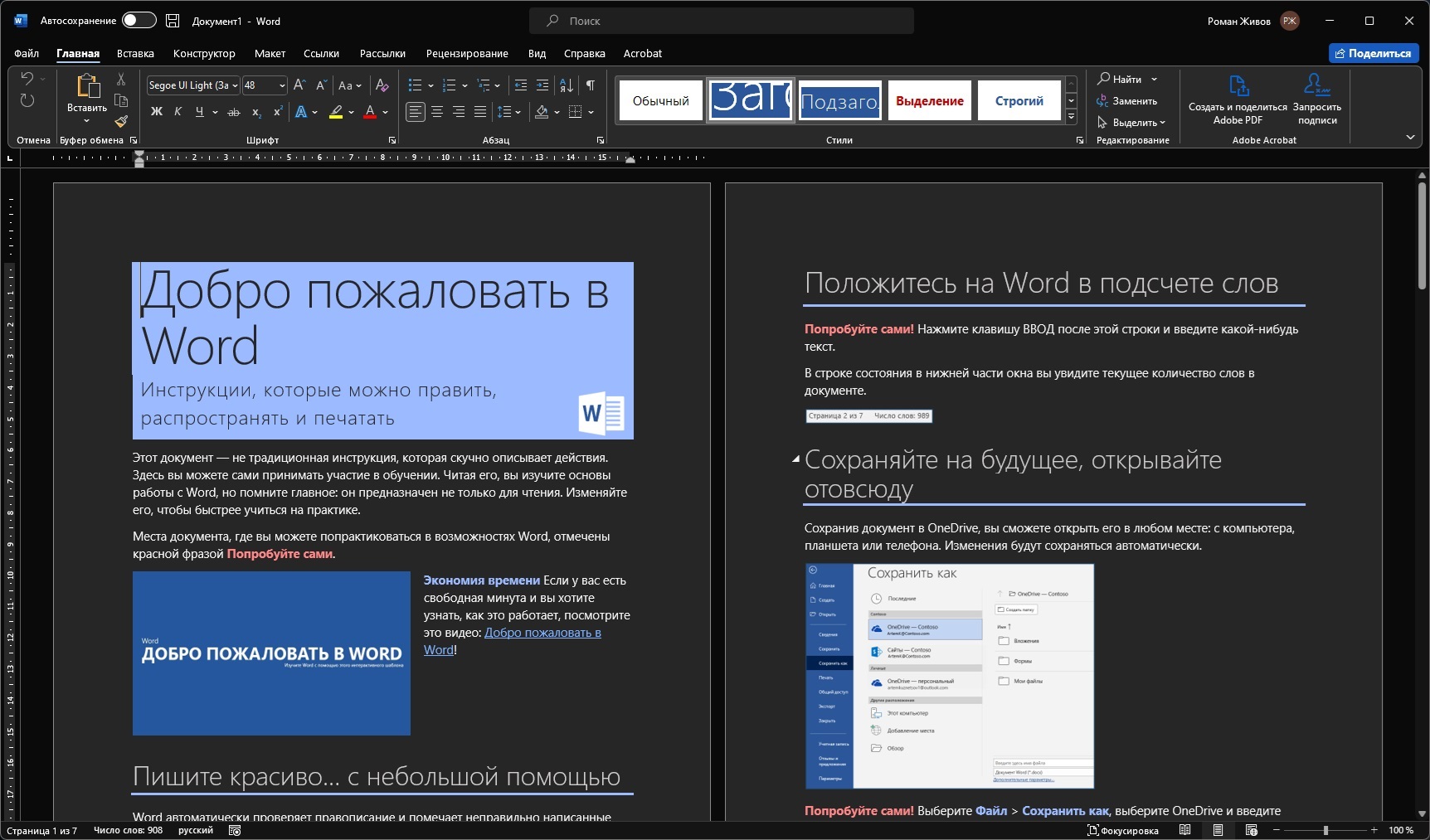Click the Заменить button

[1126, 101]
